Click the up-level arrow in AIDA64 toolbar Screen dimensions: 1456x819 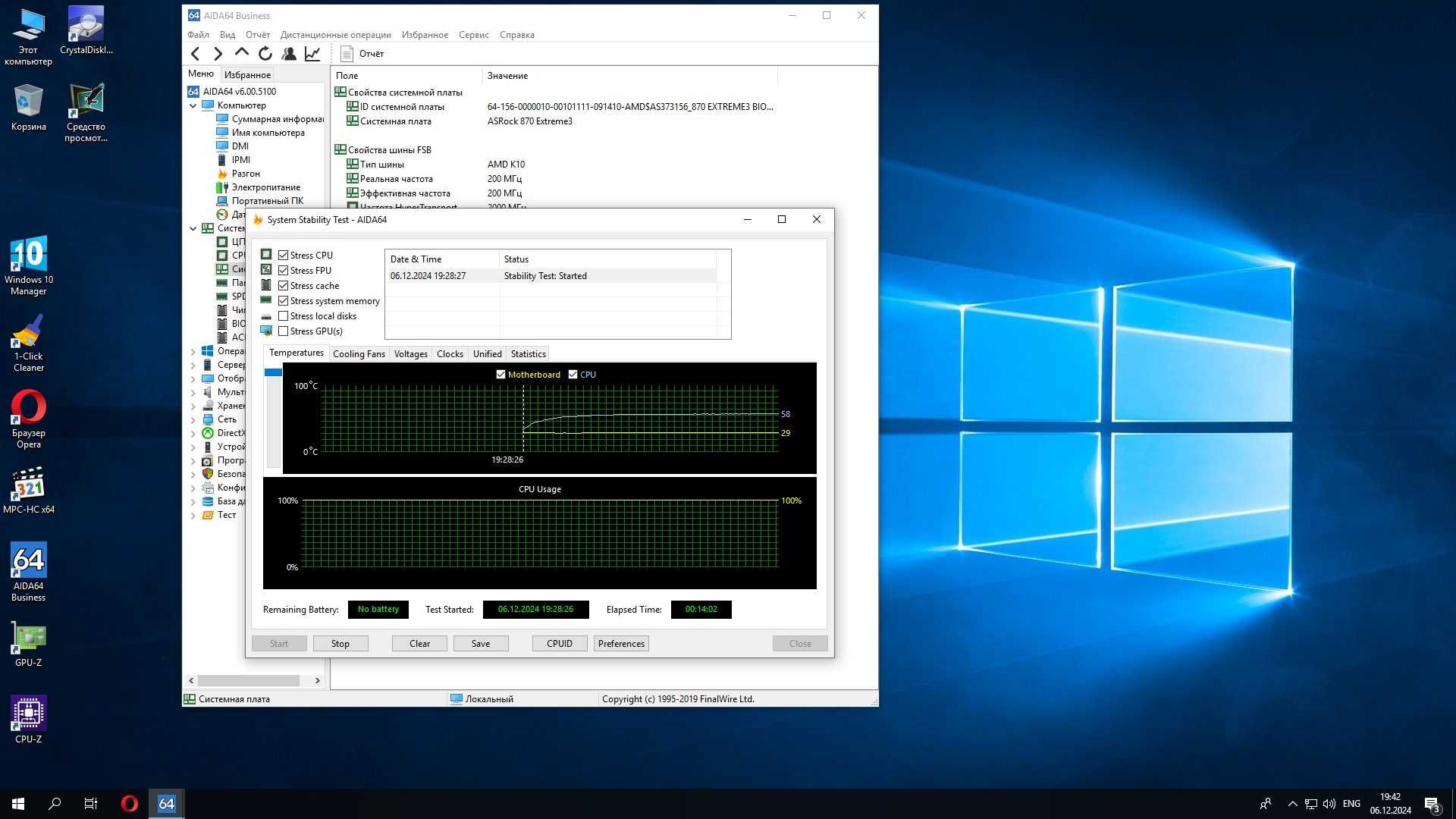pos(242,52)
